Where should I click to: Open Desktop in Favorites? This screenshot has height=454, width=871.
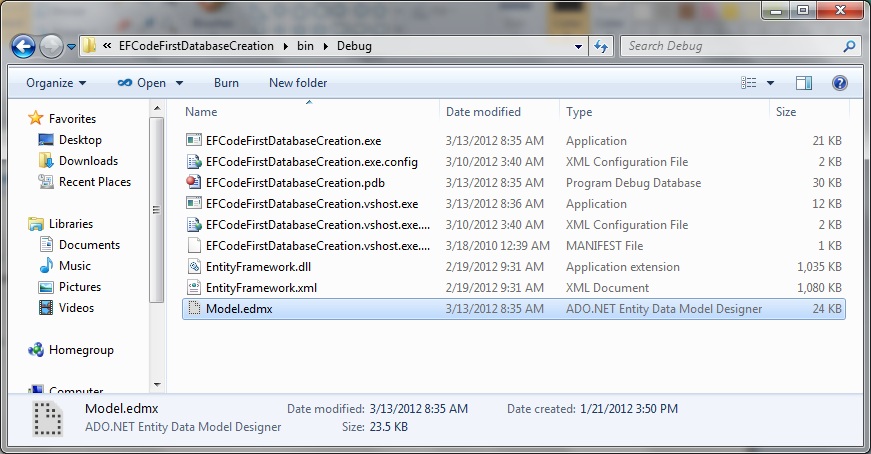(81, 139)
